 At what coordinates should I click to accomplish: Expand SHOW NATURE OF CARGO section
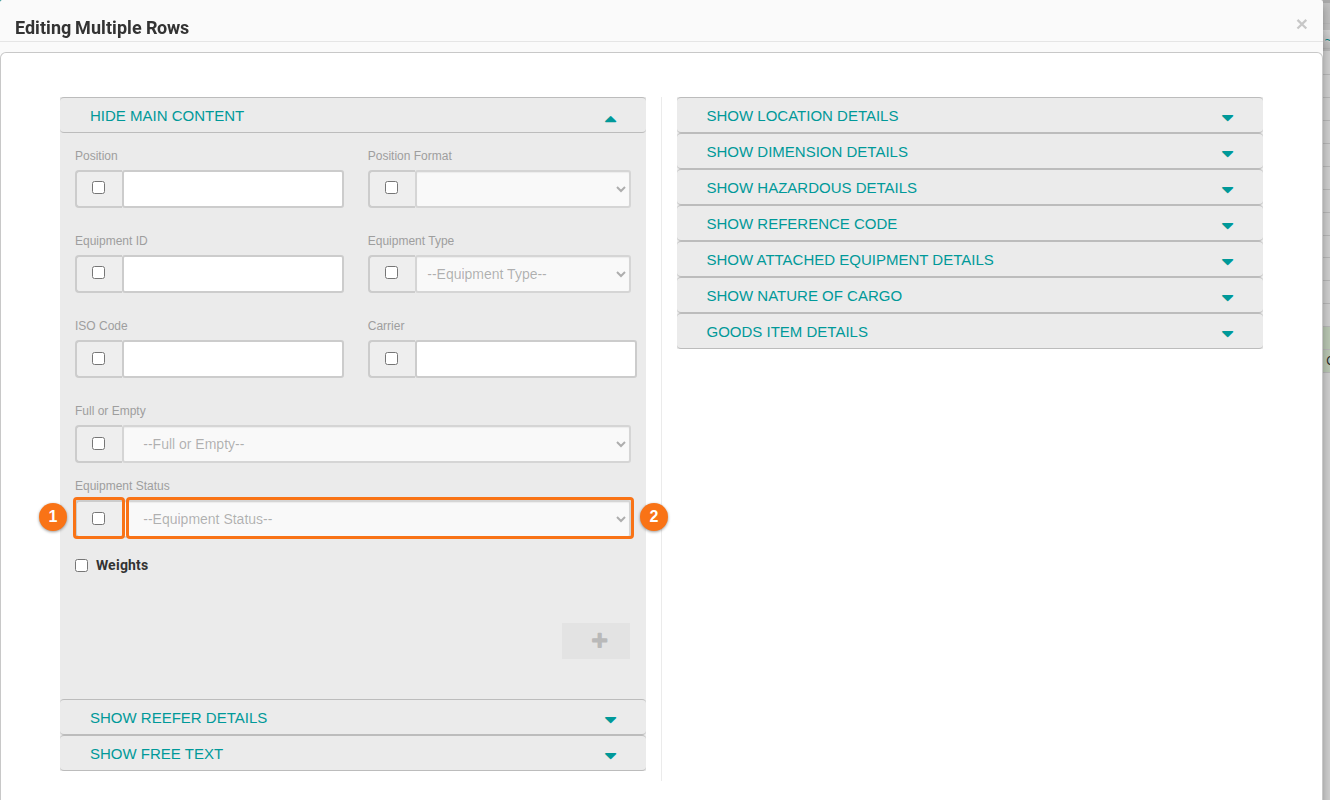pos(970,296)
